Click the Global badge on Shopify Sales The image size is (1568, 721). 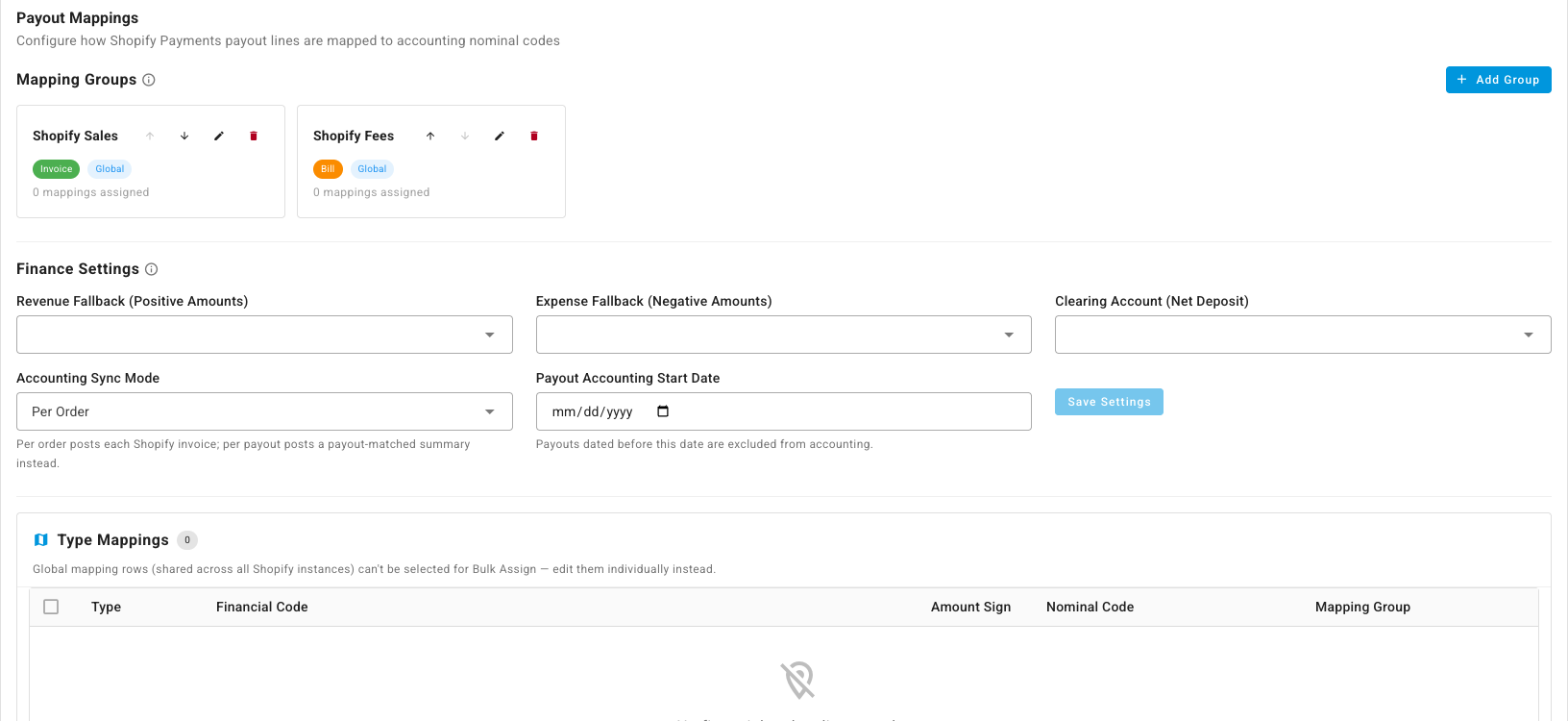[110, 169]
